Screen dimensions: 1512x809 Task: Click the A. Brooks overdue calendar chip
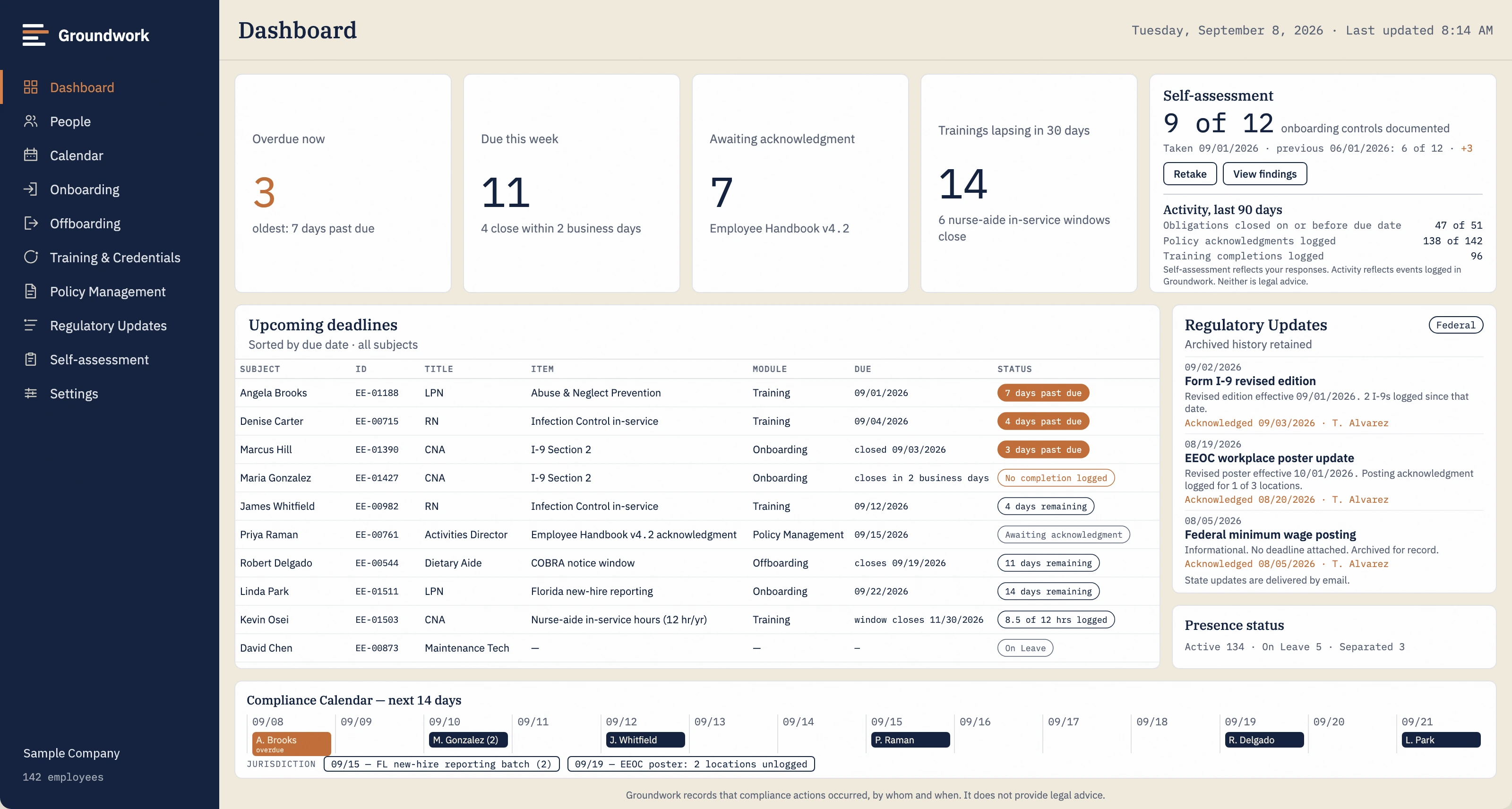pos(291,744)
